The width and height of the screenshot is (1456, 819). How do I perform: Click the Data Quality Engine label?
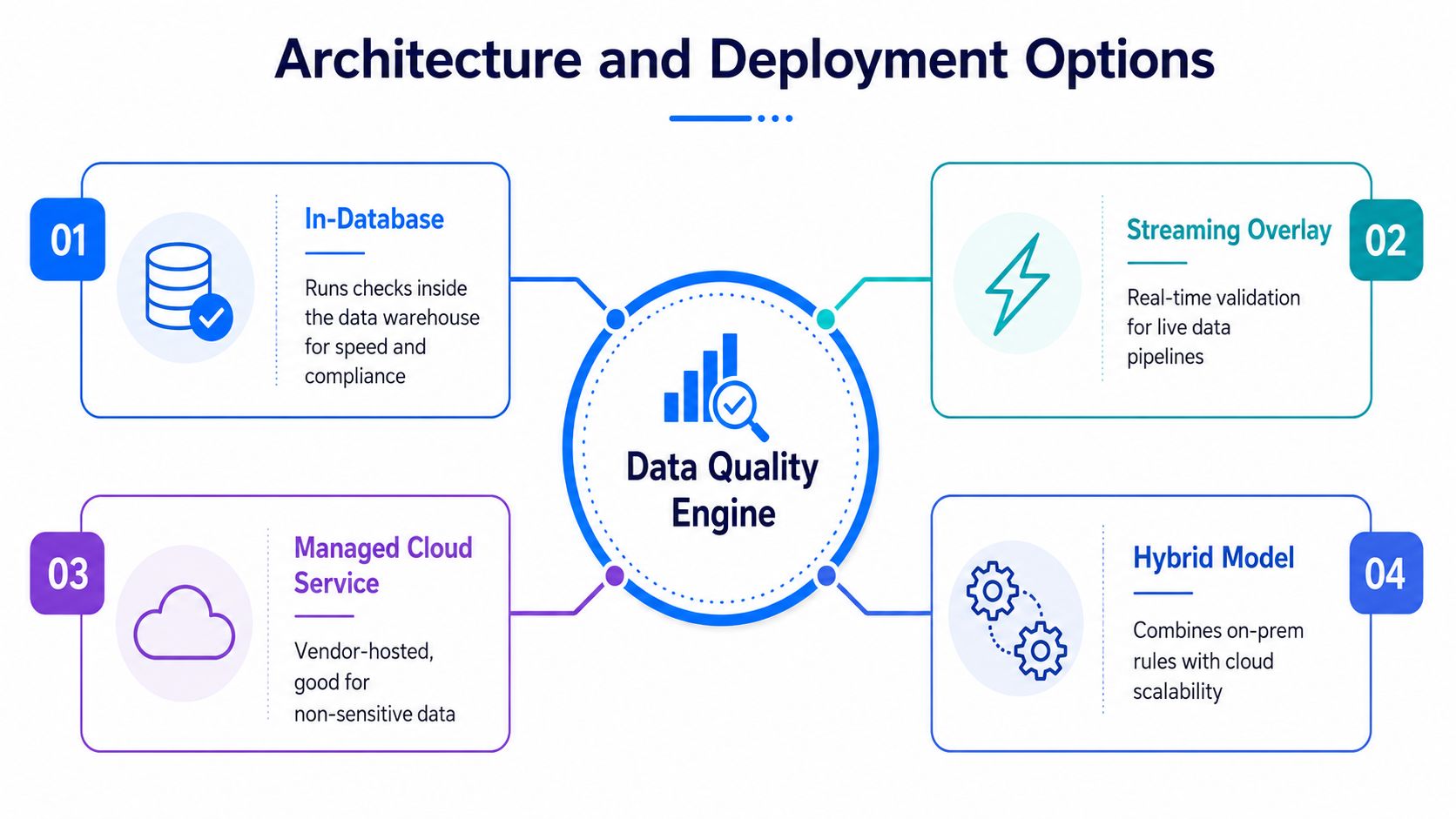[x=723, y=490]
